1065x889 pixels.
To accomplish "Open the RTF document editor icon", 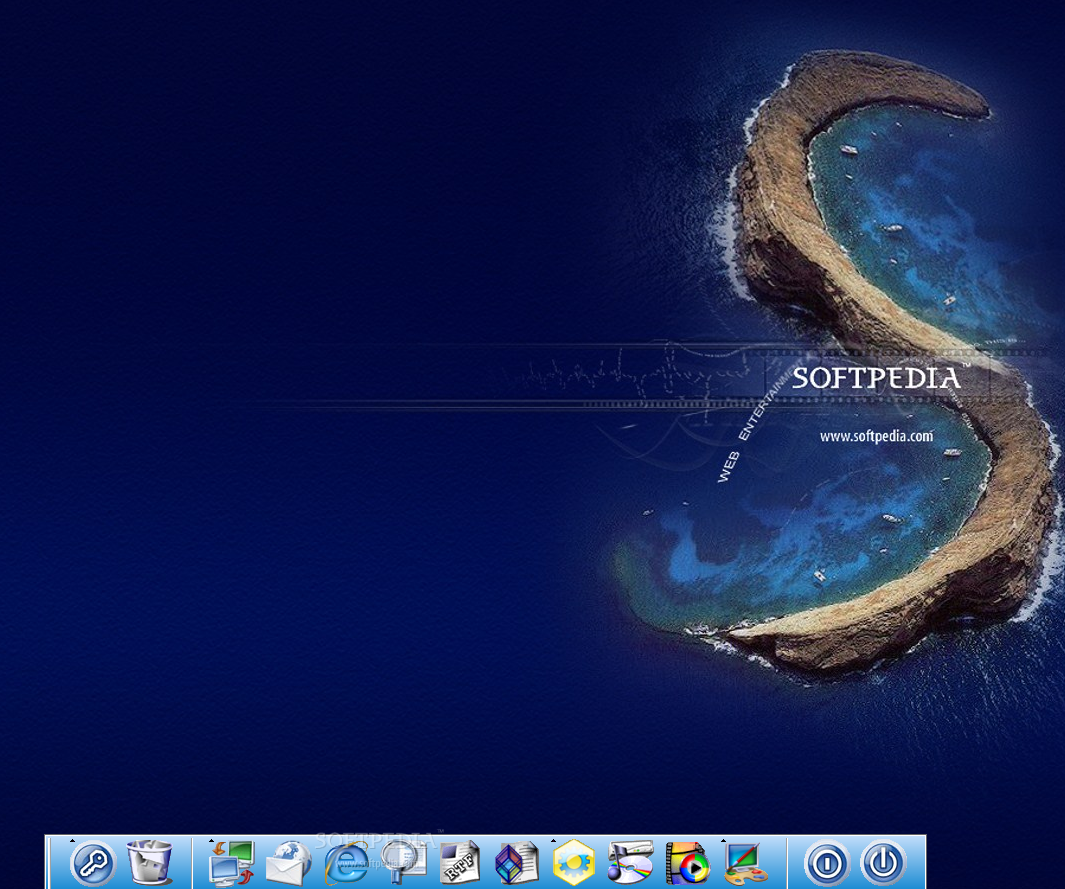I will click(460, 863).
